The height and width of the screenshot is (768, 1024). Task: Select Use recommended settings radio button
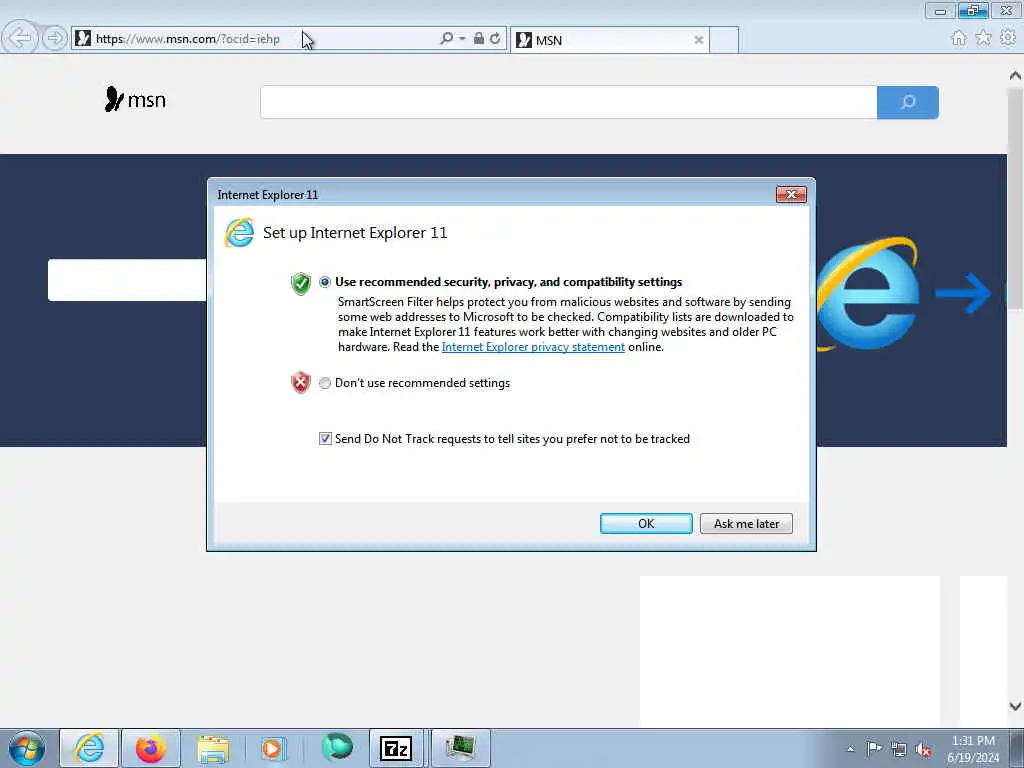325,282
